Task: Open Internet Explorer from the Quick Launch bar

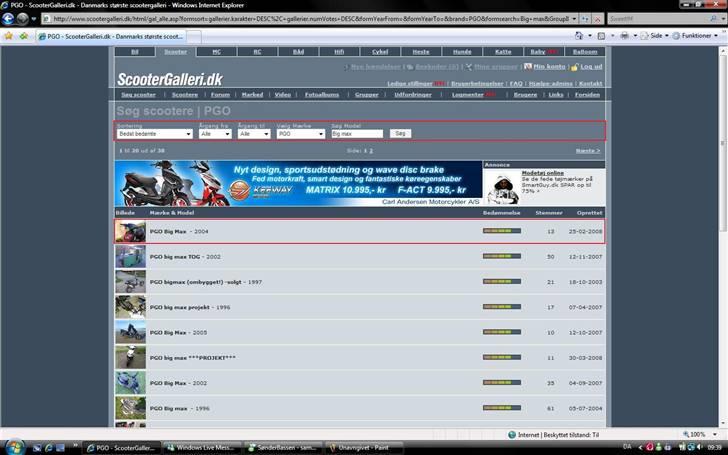Action: coord(49,448)
